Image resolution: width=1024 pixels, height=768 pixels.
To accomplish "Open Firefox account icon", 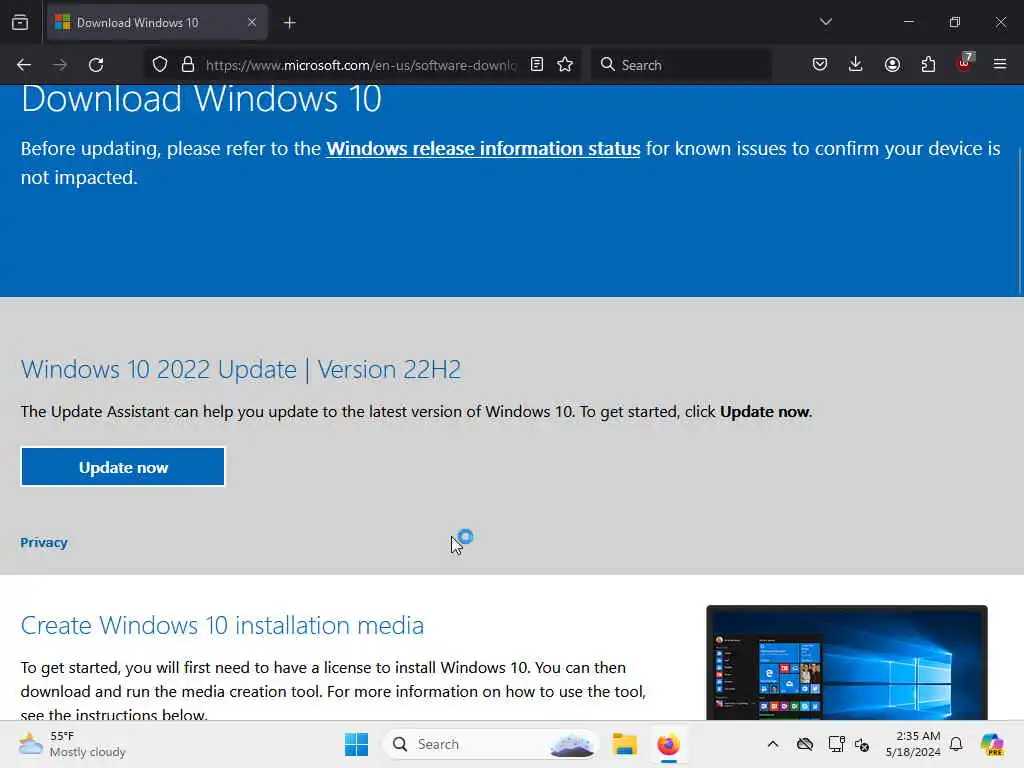I will tap(892, 64).
